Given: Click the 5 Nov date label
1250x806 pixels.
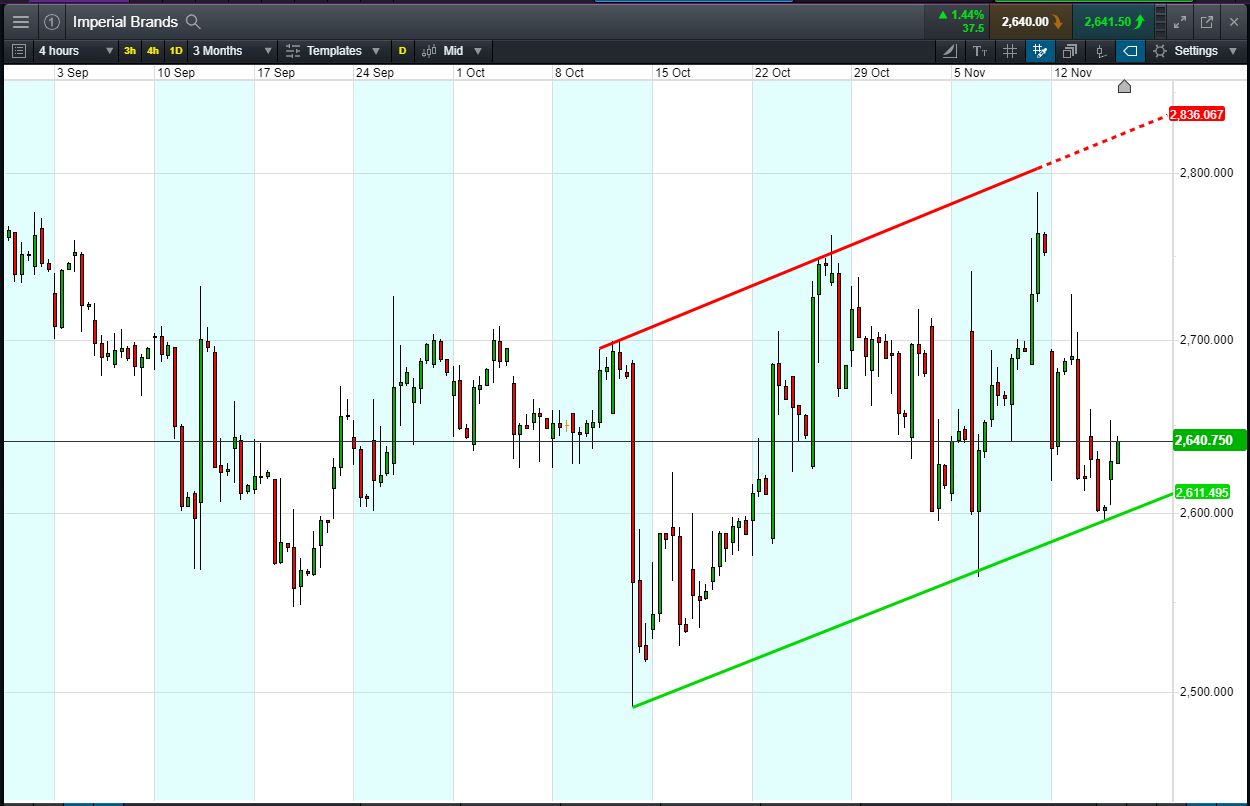Looking at the screenshot, I should tap(970, 72).
